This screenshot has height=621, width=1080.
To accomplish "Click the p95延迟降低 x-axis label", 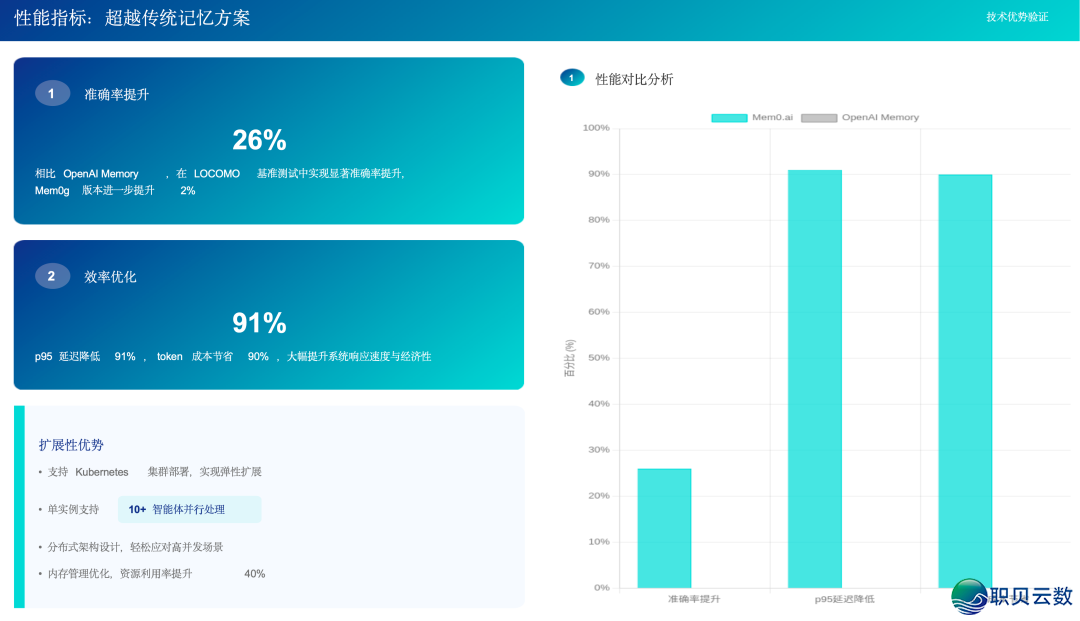I will point(844,599).
